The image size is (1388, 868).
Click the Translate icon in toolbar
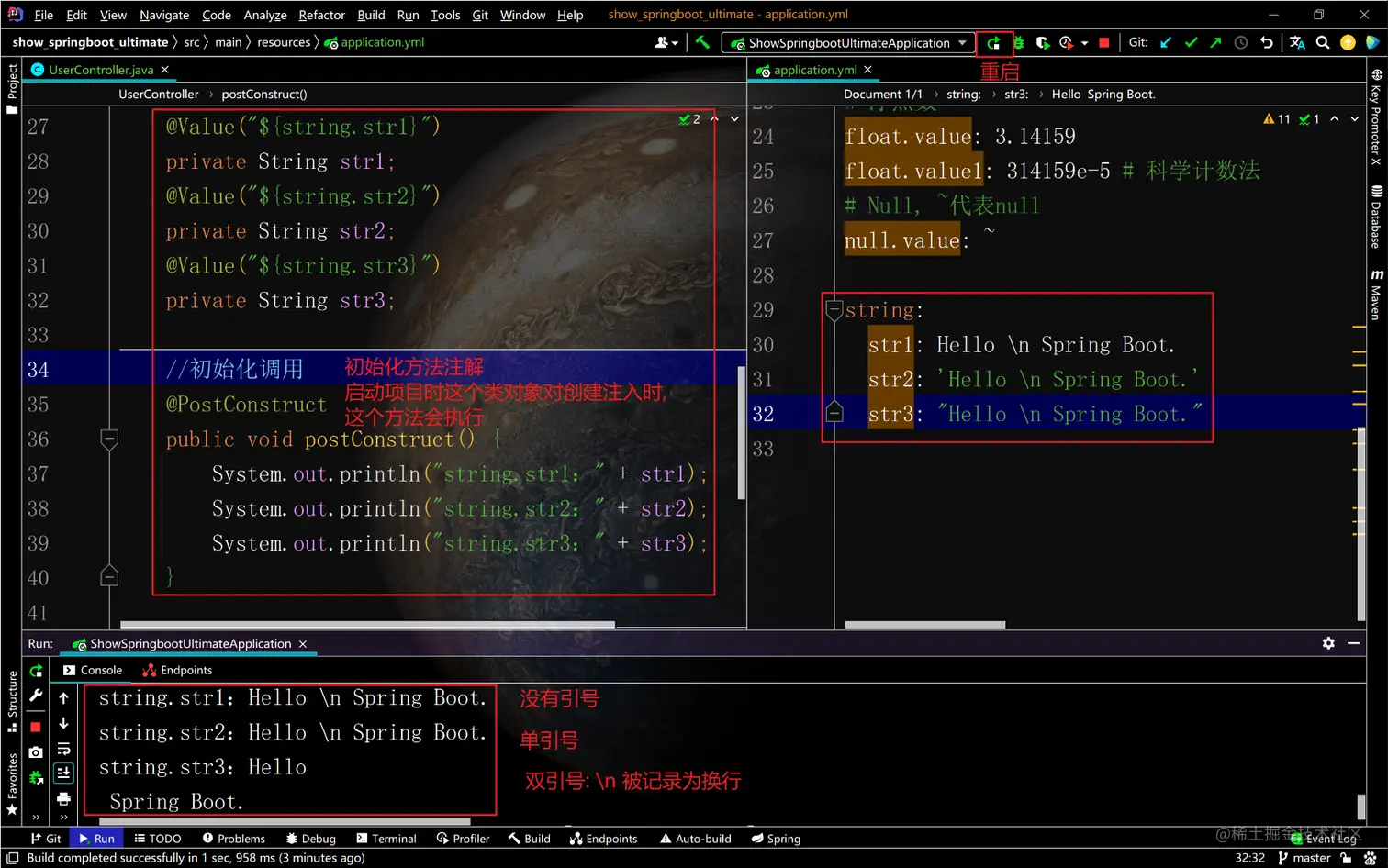(1297, 42)
